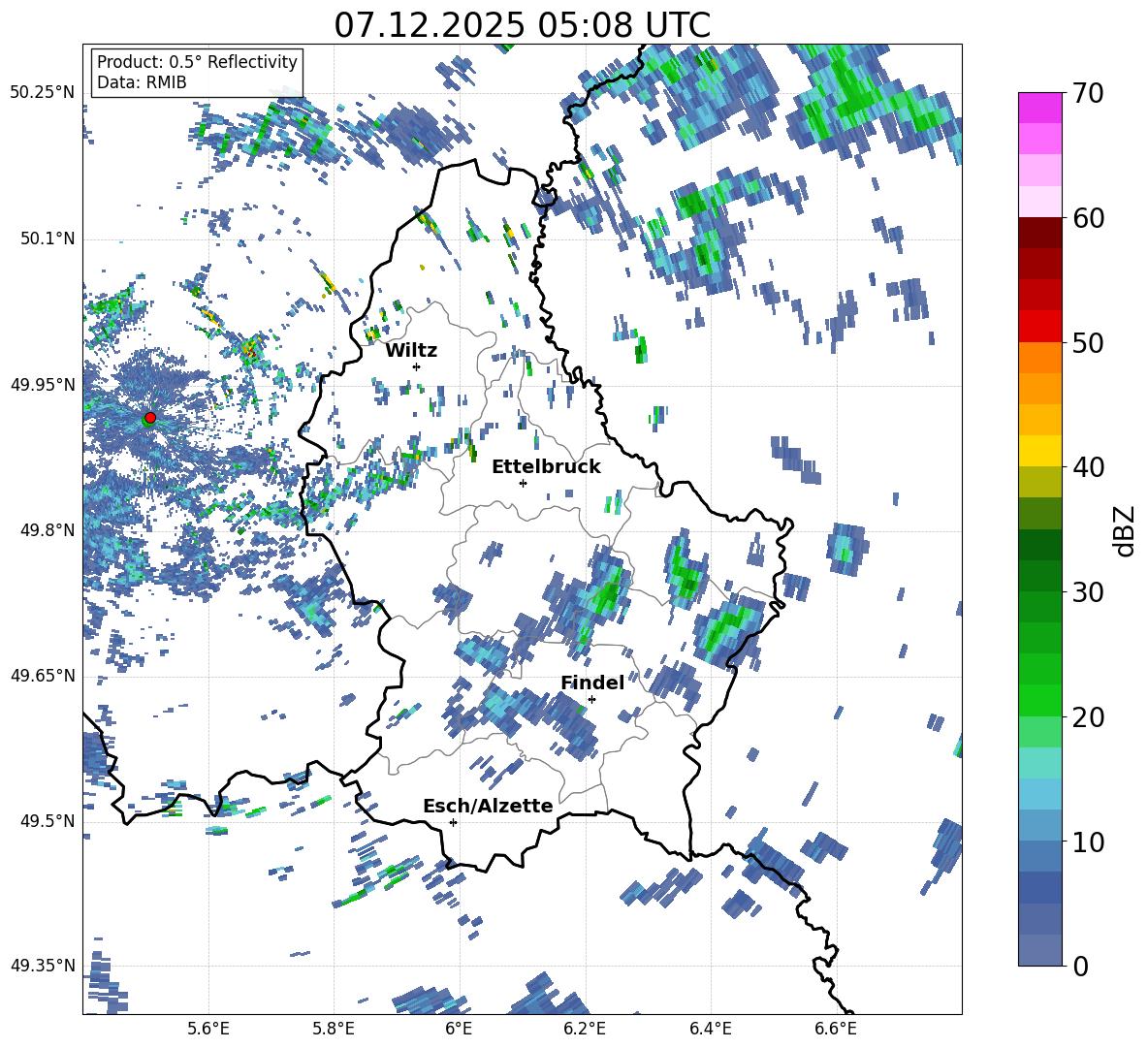Pick the slate blue band just above 0 dBZ

[x=1039, y=949]
